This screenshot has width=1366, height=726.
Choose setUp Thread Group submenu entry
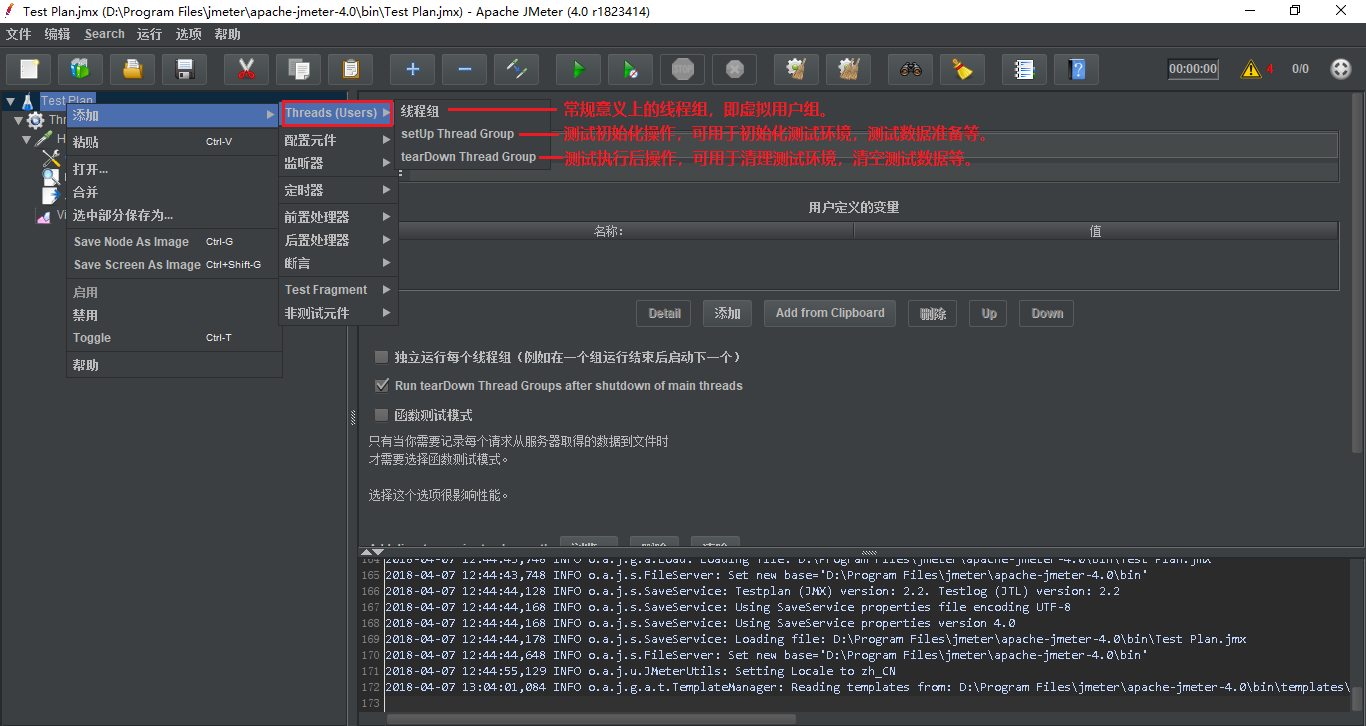pos(472,134)
